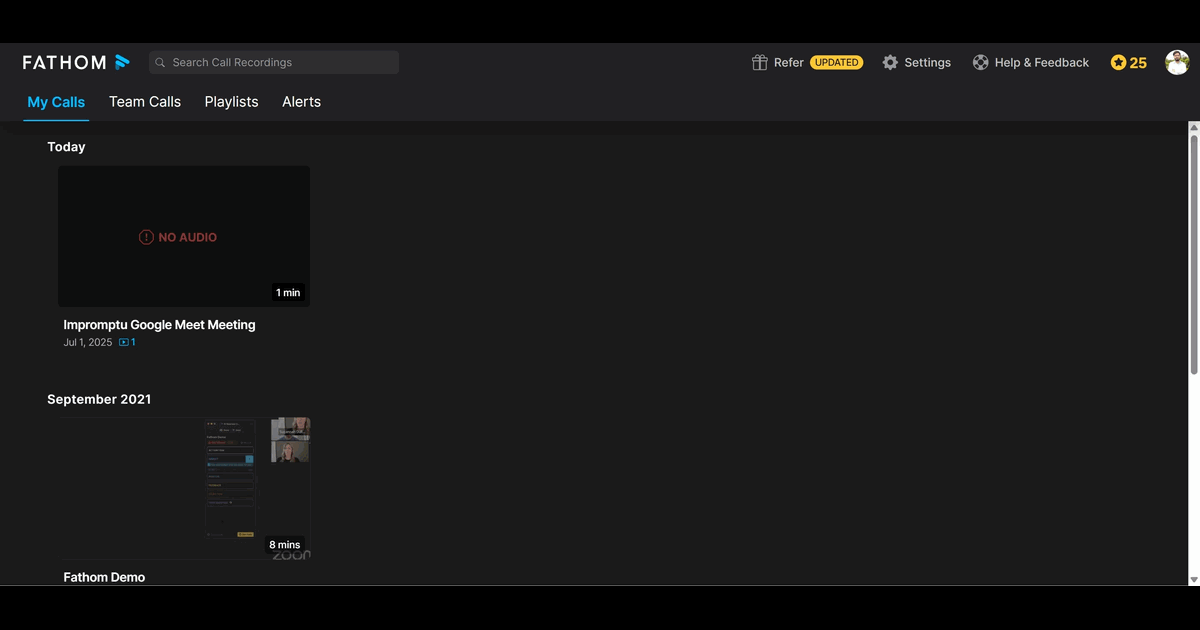Click the Refer gift icon
Image resolution: width=1200 pixels, height=630 pixels.
point(760,62)
